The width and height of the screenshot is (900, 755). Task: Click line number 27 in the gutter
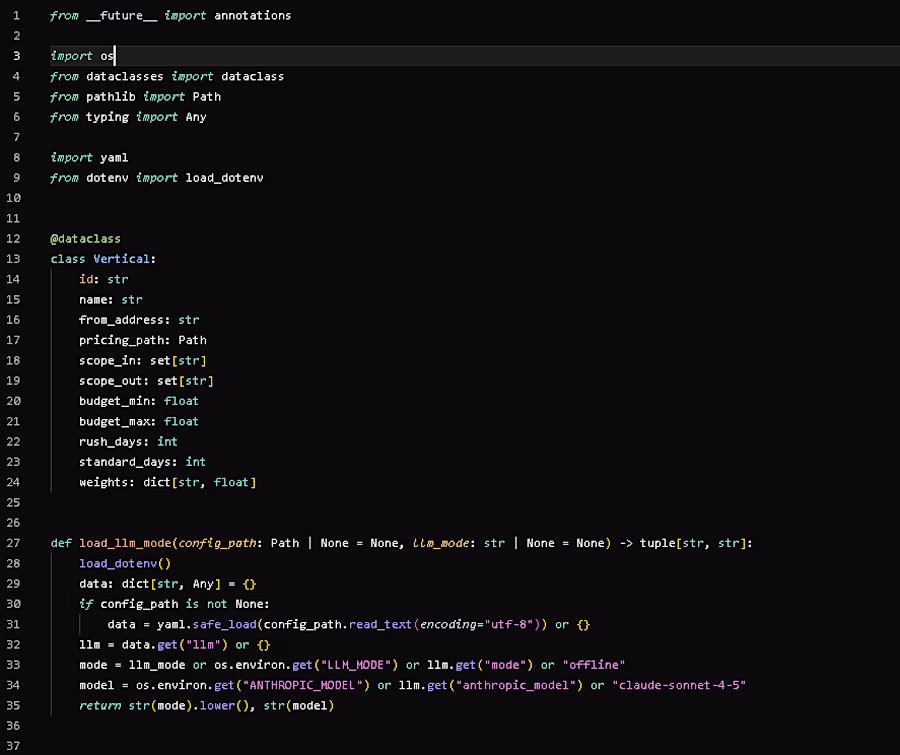[13, 543]
